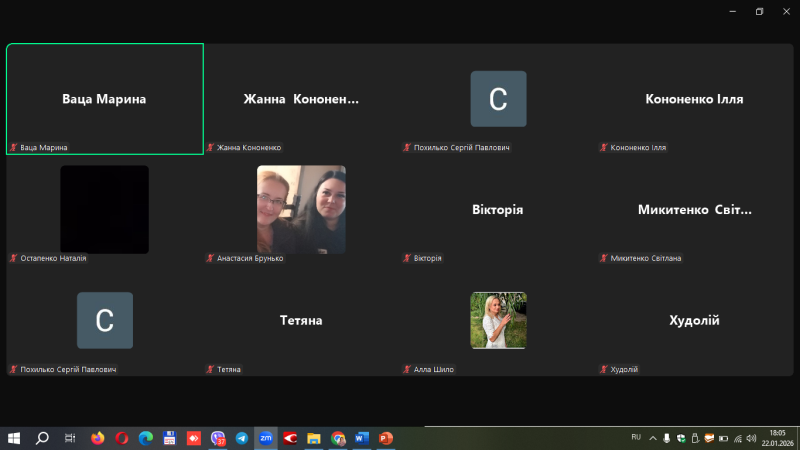The width and height of the screenshot is (800, 450).
Task: Click Ваца Марина's muted microphone icon
Action: coord(14,148)
